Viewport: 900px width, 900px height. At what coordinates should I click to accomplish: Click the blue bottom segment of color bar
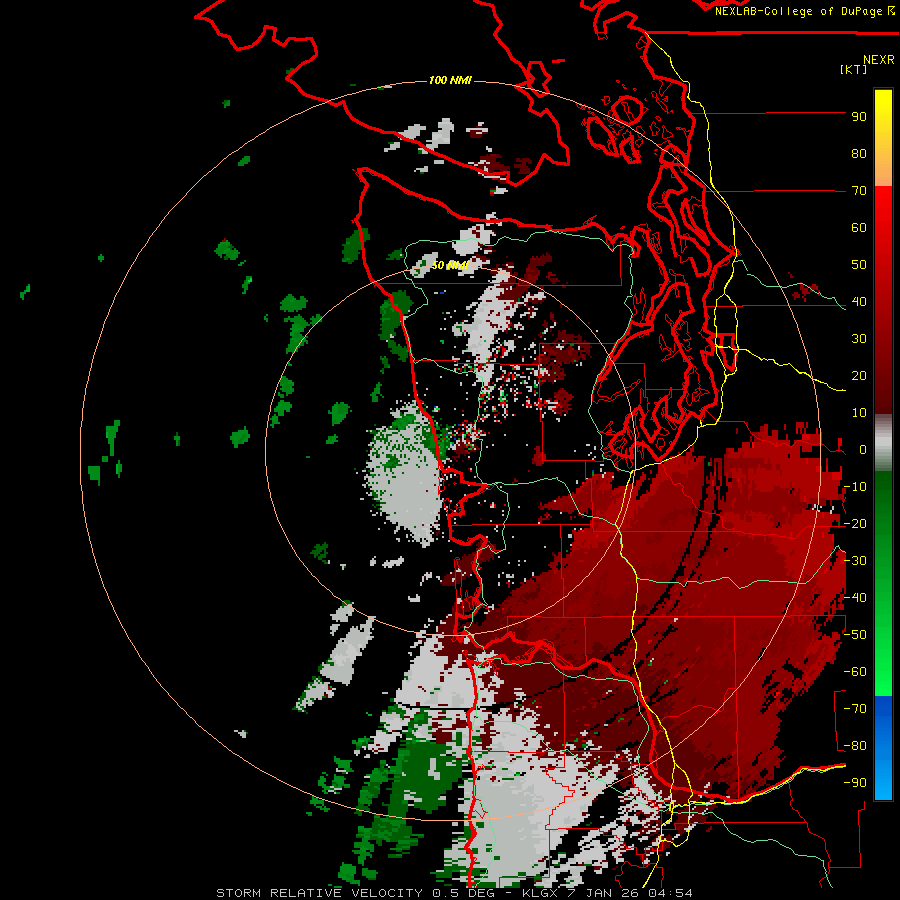tap(883, 748)
